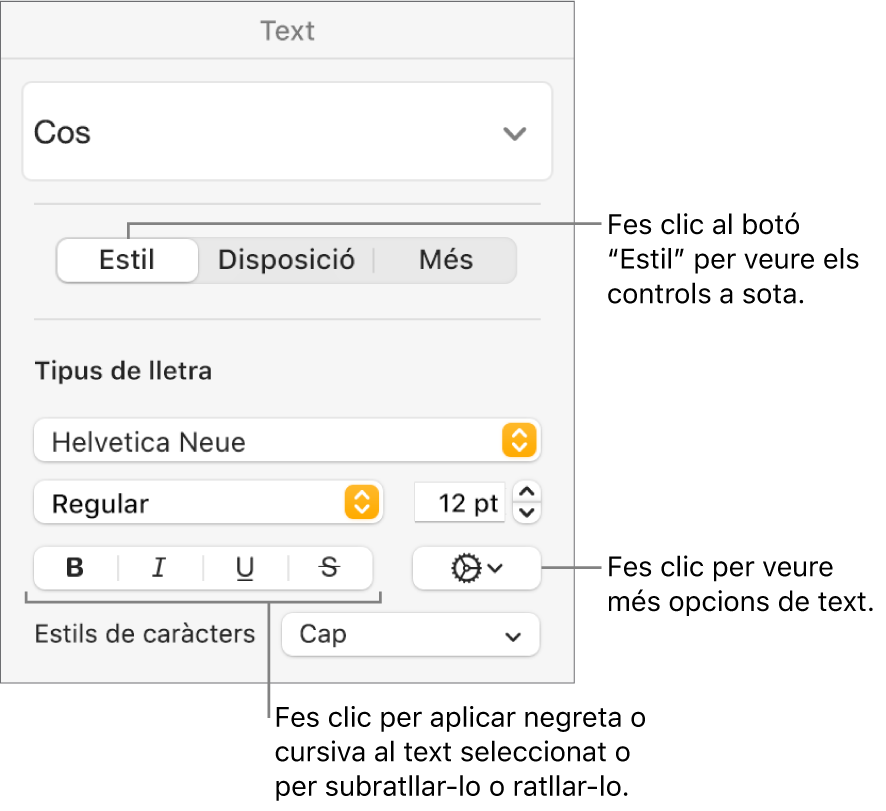Viewport: 886px width, 811px height.
Task: Switch to the Disposició tab
Action: tap(286, 261)
